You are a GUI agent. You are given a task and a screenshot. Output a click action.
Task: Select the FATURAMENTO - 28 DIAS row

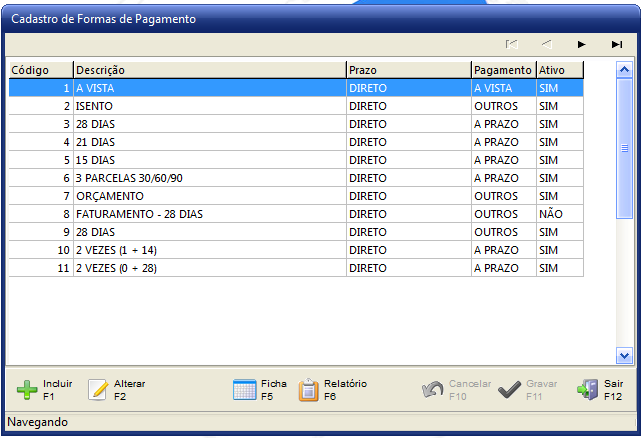pos(296,214)
